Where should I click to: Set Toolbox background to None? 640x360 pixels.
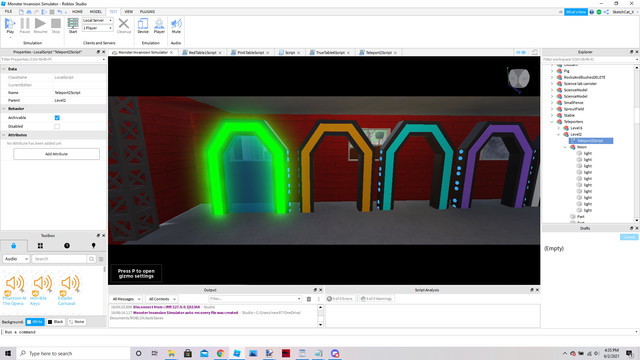pyautogui.click(x=77, y=322)
